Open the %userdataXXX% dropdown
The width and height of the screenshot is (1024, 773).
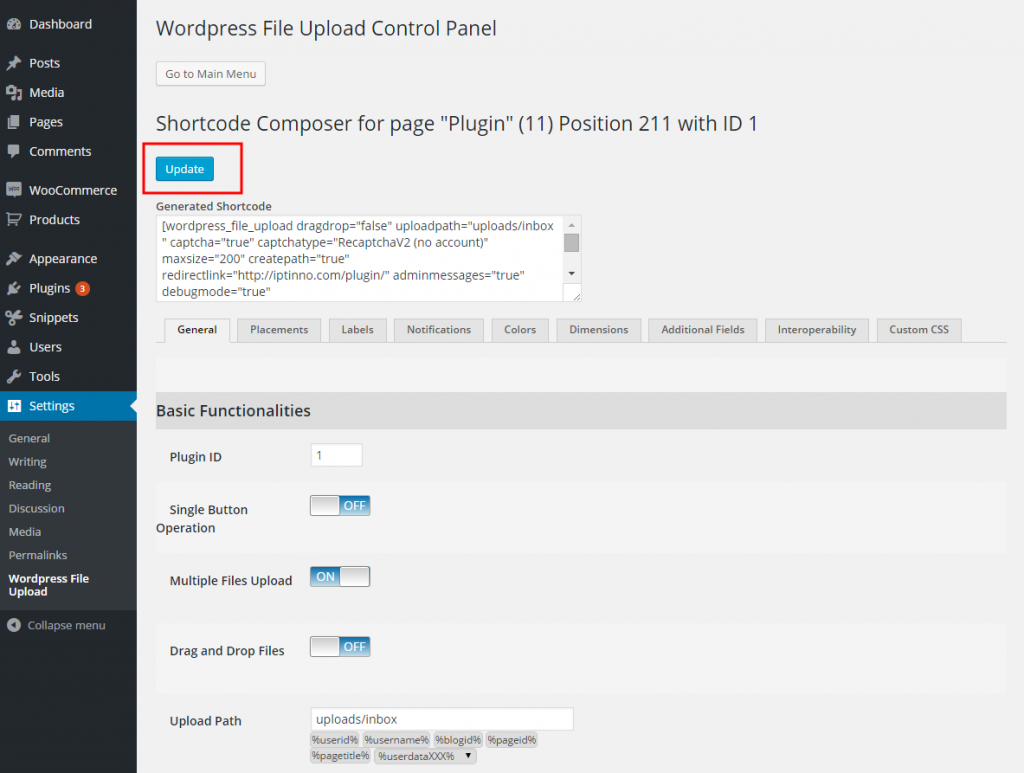468,756
